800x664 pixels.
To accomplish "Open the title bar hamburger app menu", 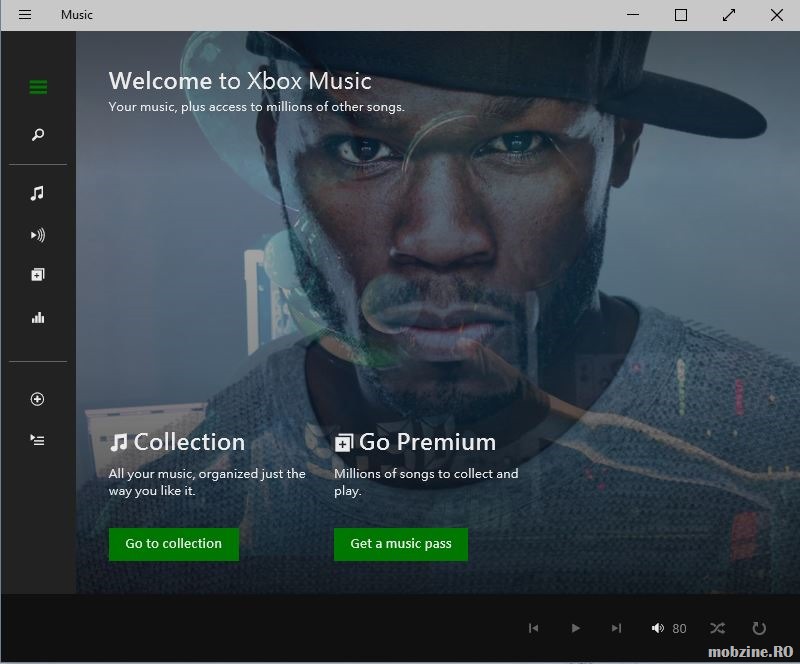I will click(25, 15).
